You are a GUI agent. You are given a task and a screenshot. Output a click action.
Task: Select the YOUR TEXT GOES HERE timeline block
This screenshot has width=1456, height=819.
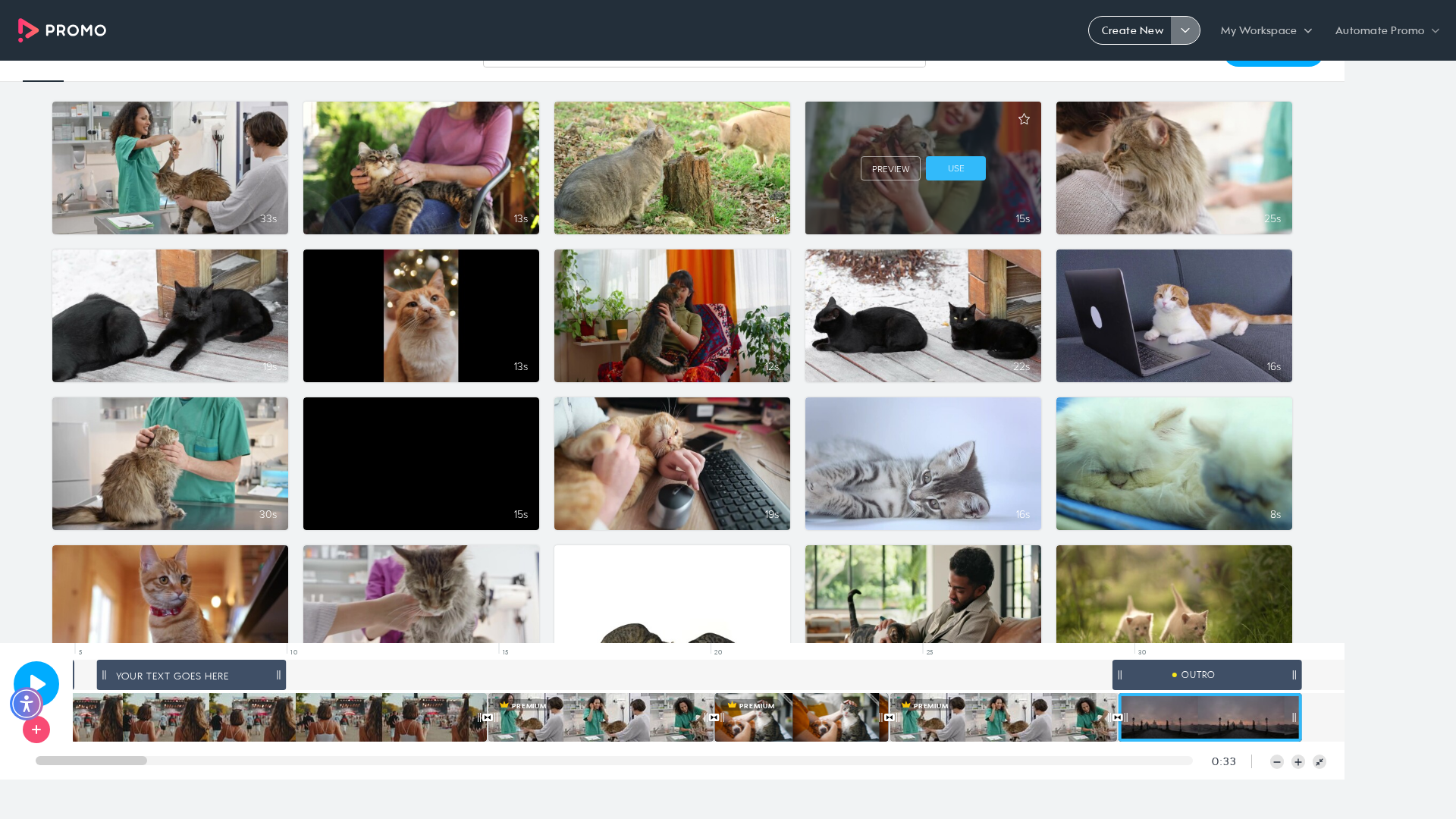click(x=191, y=675)
